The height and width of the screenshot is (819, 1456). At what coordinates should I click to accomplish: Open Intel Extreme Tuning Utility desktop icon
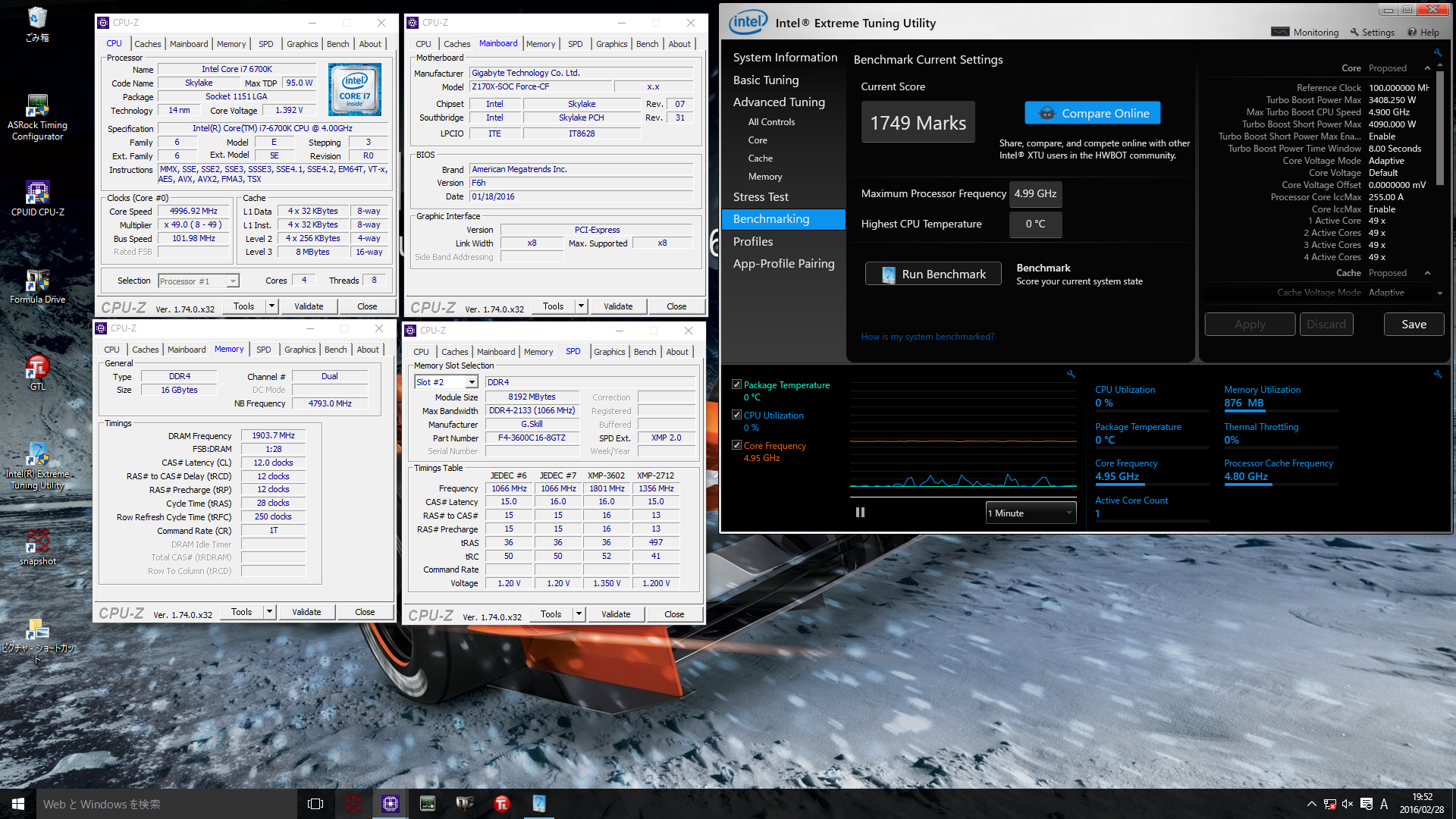coord(37,466)
